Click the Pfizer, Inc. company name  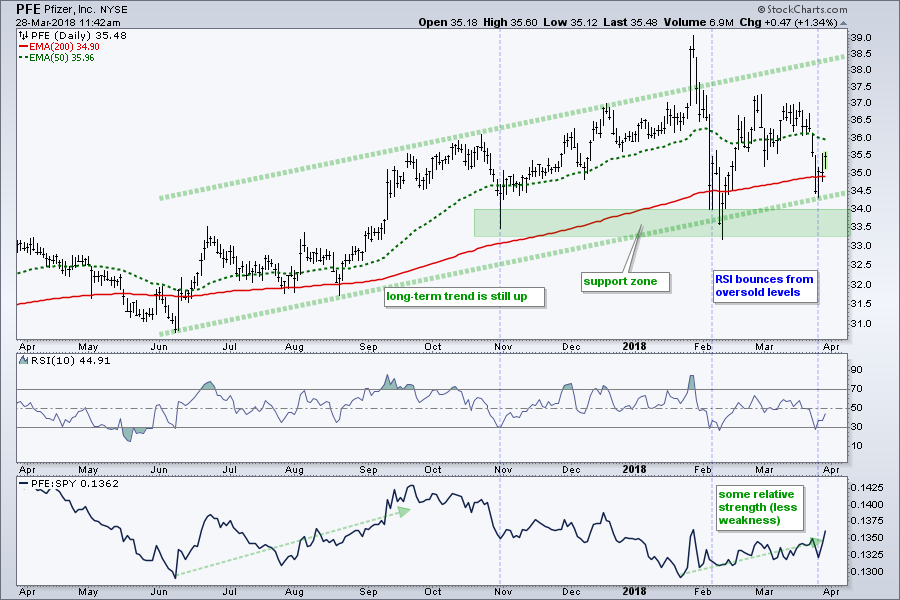coord(70,10)
